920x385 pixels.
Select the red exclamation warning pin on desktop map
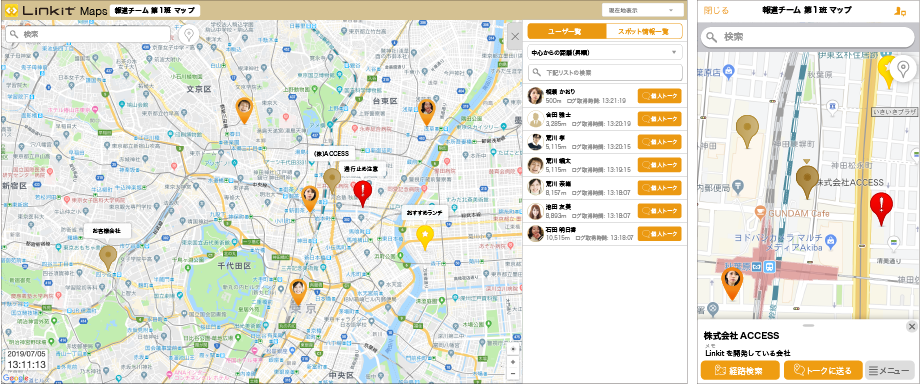363,193
